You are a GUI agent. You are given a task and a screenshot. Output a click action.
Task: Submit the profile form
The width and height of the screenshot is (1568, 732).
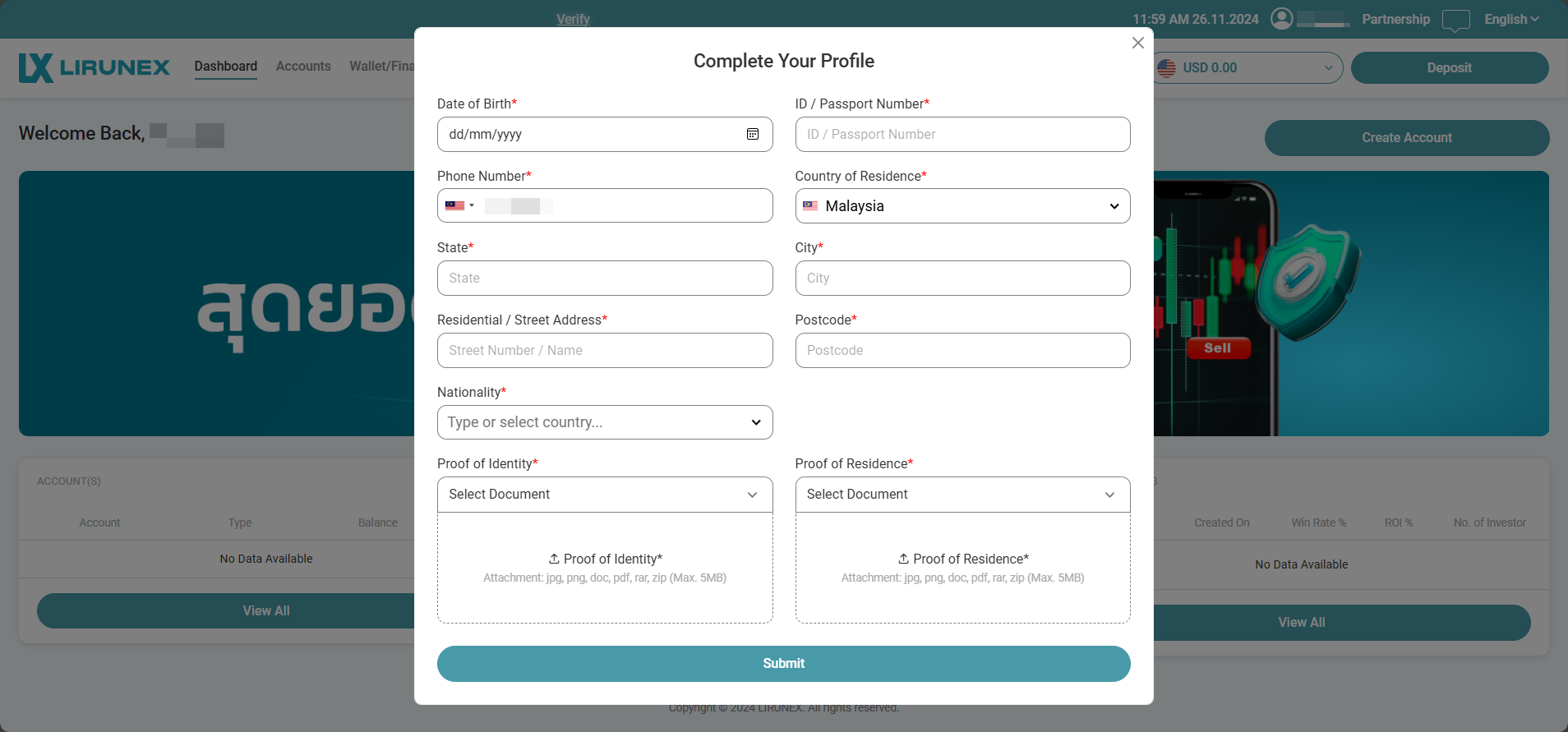coord(783,664)
